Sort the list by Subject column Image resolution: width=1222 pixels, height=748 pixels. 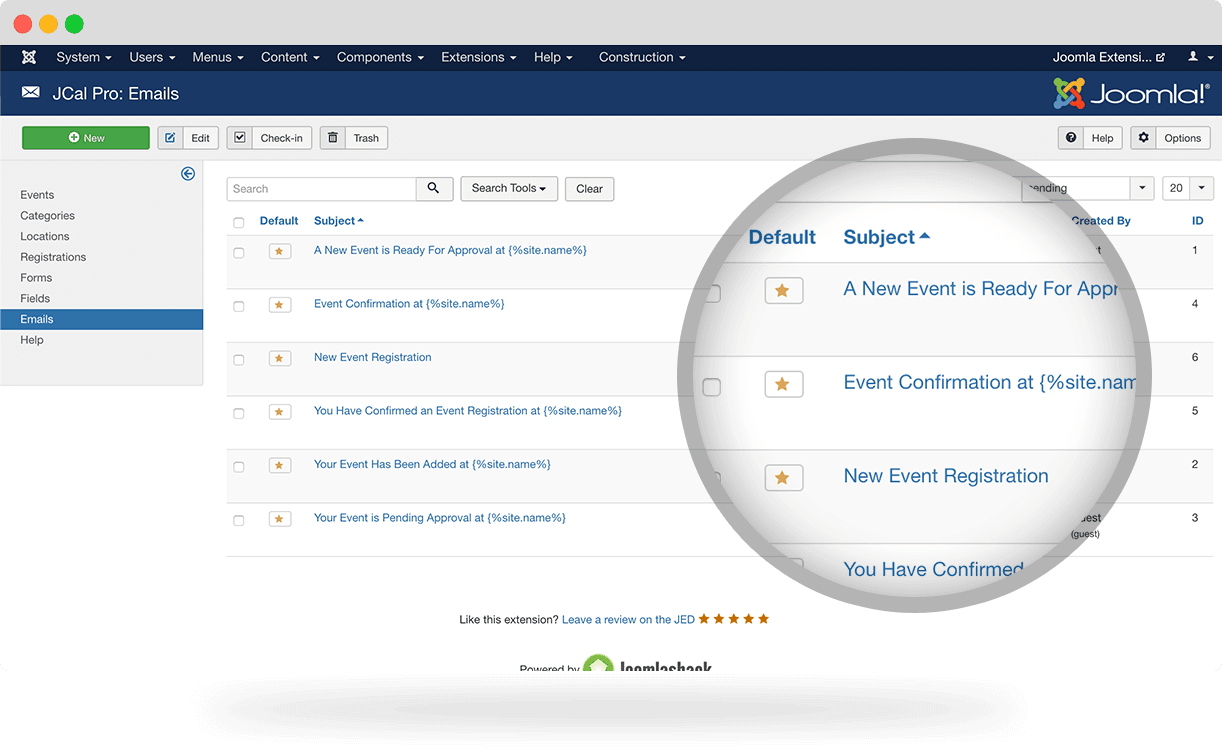pyautogui.click(x=339, y=221)
